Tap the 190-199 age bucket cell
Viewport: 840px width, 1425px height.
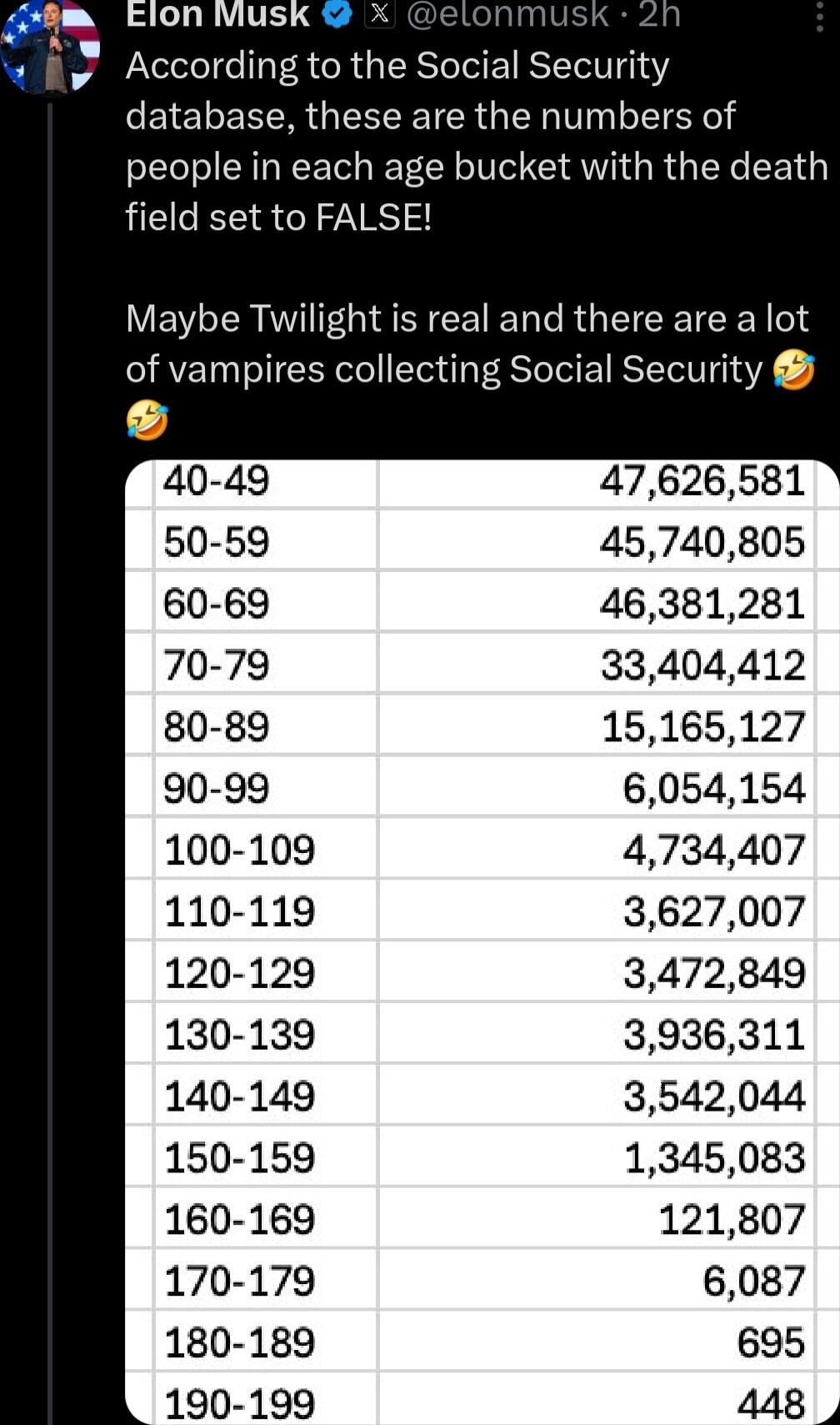[x=266, y=1402]
